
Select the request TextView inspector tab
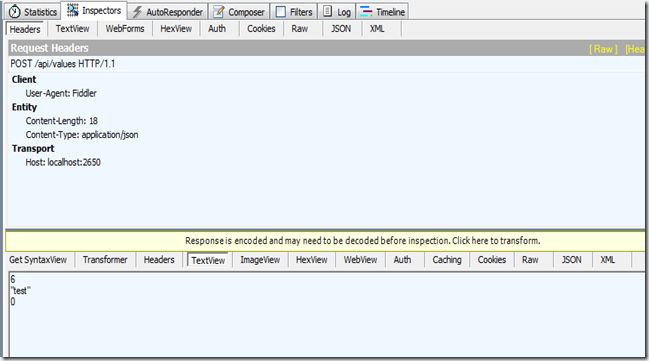(x=72, y=29)
